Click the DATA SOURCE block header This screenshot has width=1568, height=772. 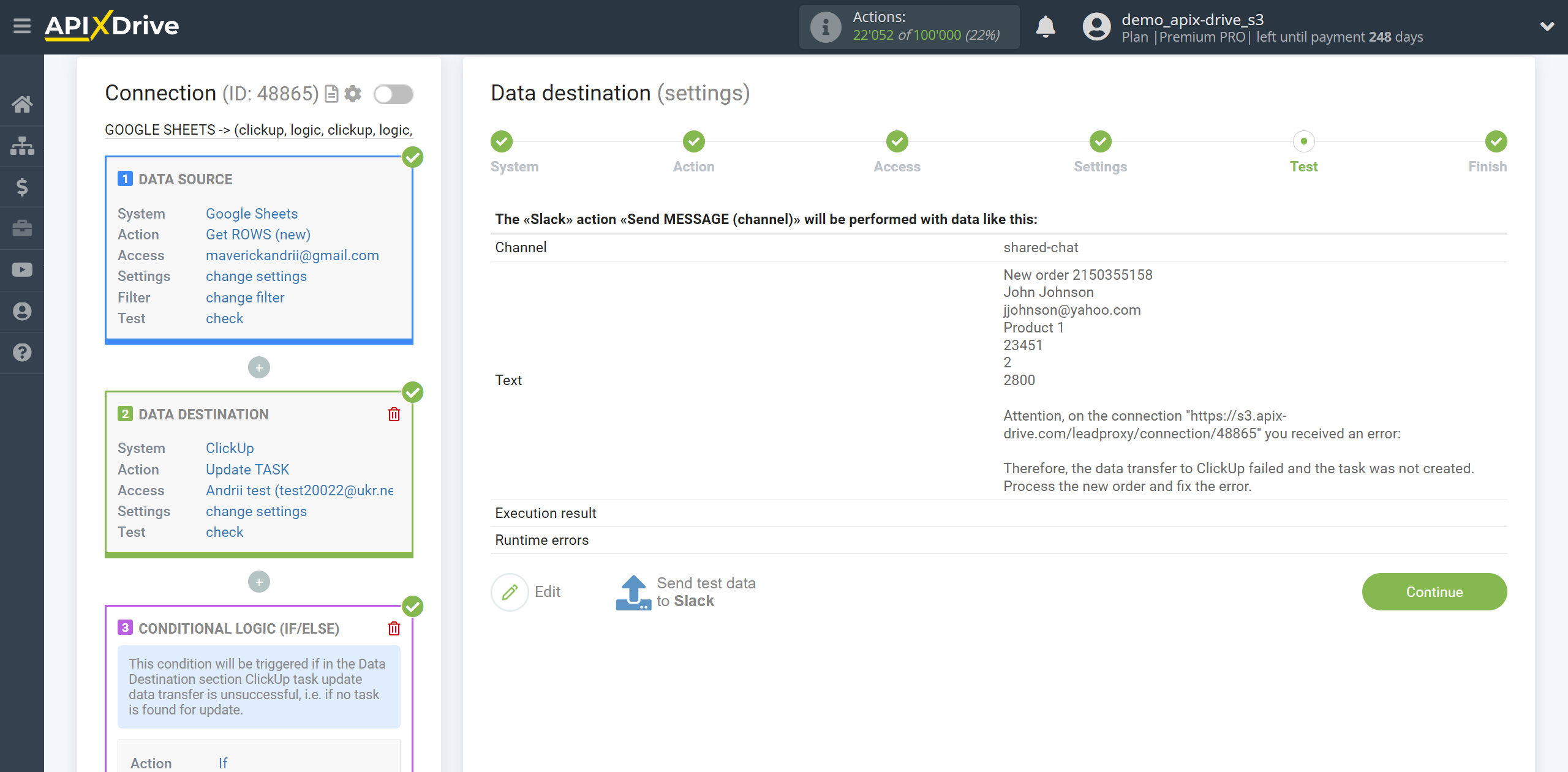(186, 179)
